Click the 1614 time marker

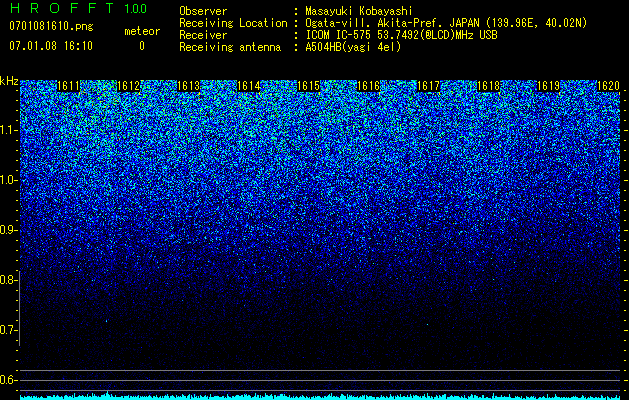point(249,86)
